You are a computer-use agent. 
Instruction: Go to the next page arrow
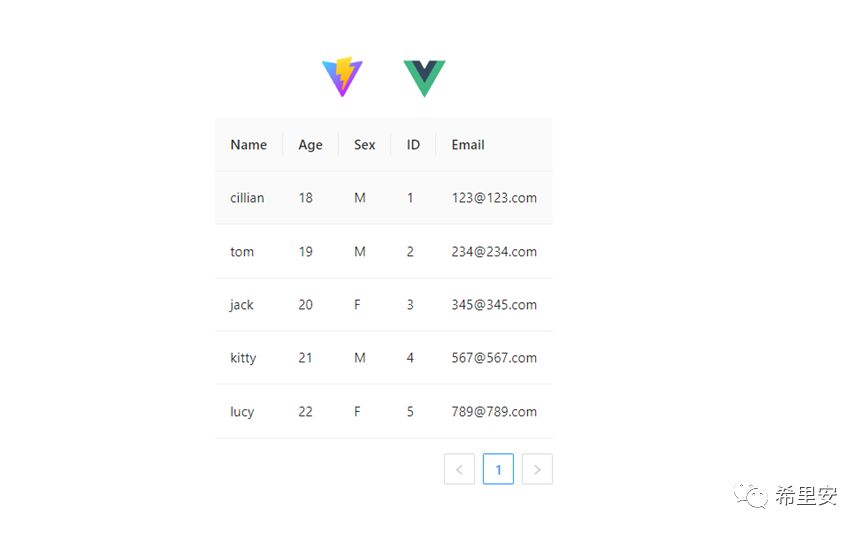(537, 469)
